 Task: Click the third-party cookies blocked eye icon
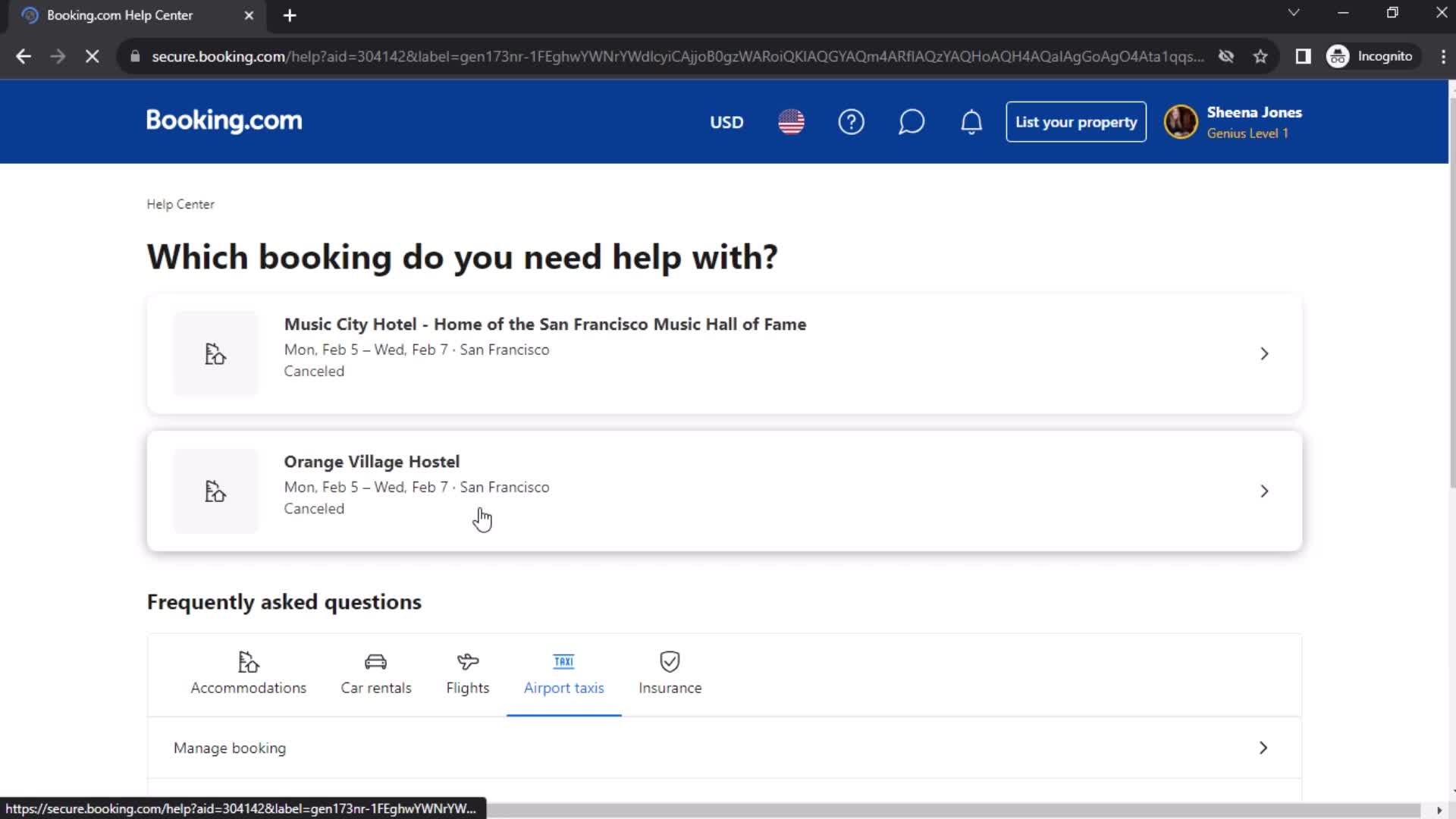coord(1225,56)
